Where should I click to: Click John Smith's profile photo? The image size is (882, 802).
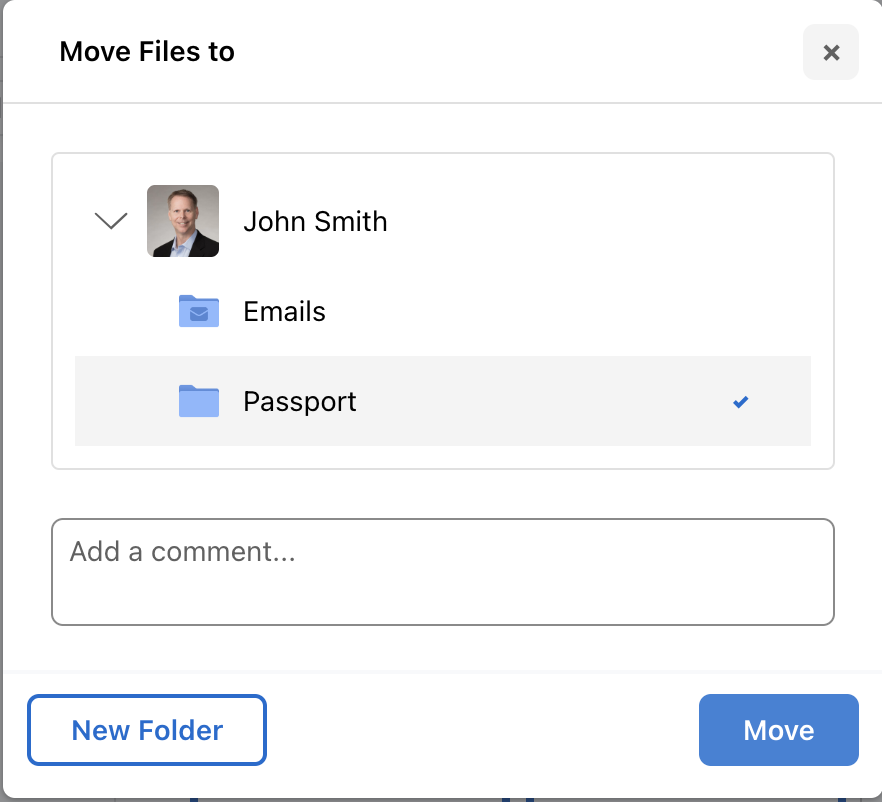pos(183,221)
